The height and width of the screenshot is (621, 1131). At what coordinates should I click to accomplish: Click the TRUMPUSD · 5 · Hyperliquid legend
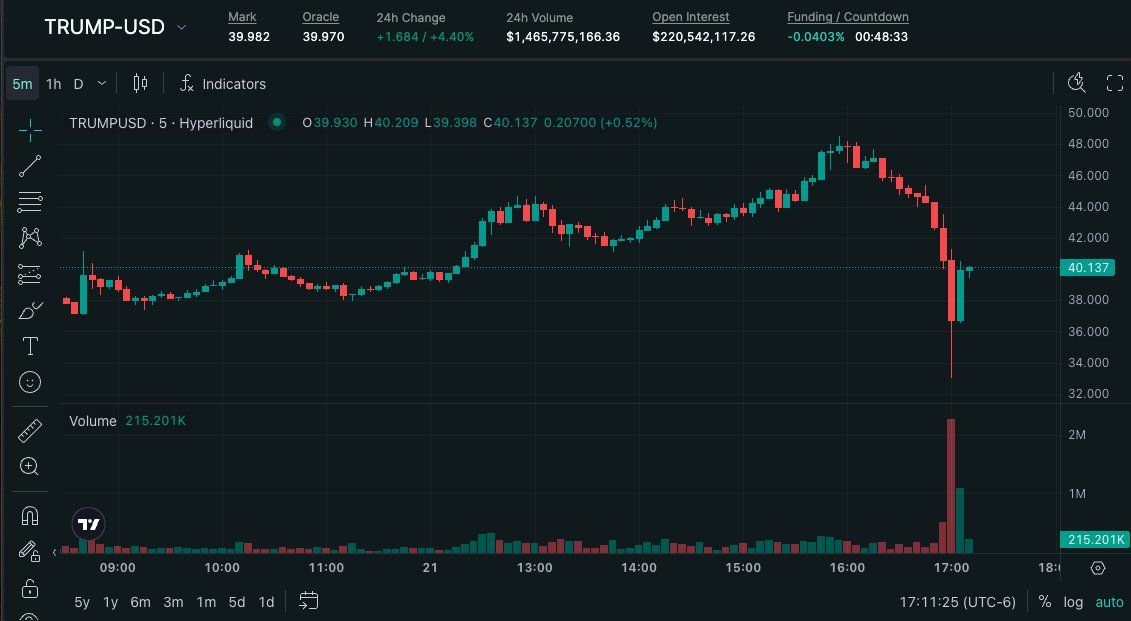point(161,123)
